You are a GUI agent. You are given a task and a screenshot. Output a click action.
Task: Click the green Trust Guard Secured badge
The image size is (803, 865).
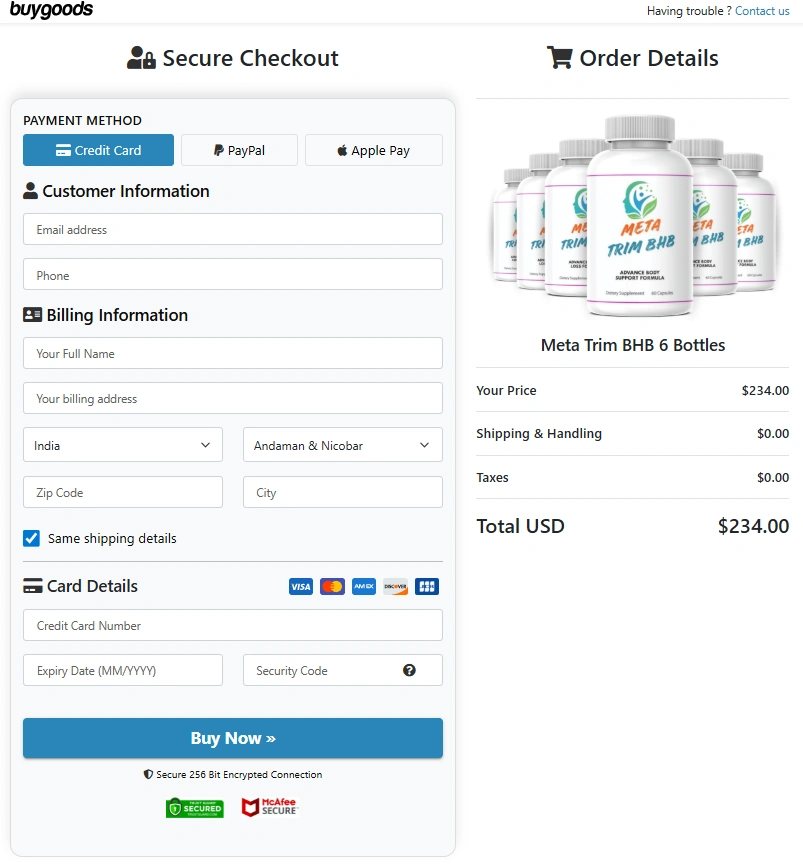pos(195,808)
